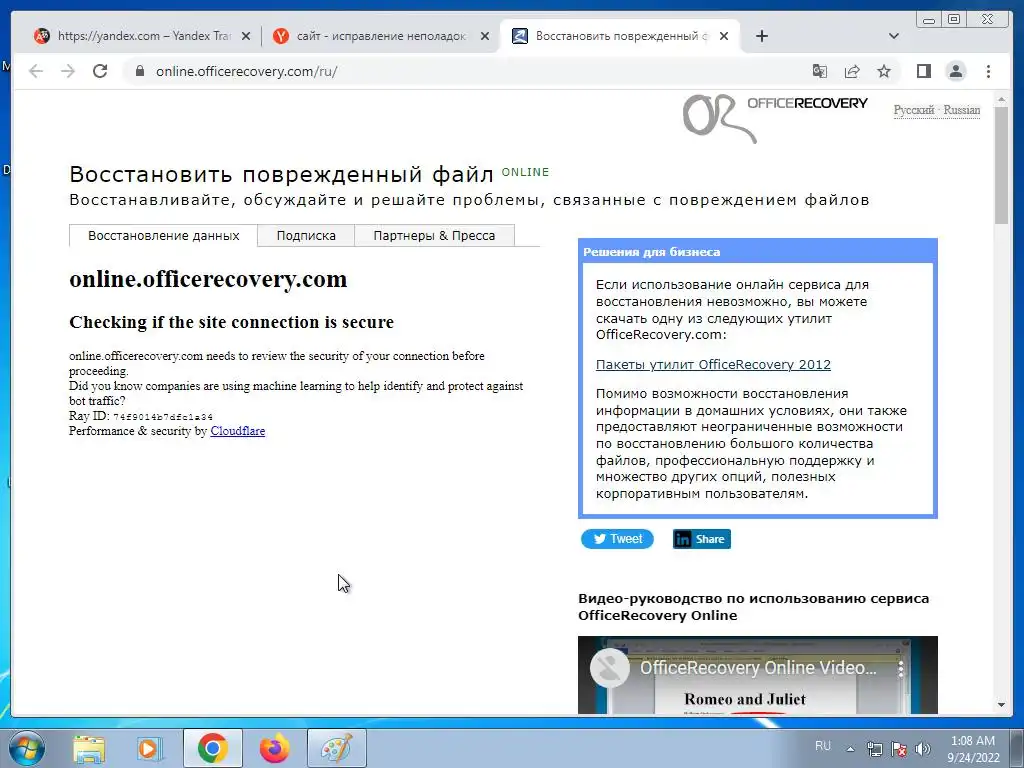1024x768 pixels.
Task: Open Google Translate page icon
Action: pyautogui.click(x=820, y=71)
